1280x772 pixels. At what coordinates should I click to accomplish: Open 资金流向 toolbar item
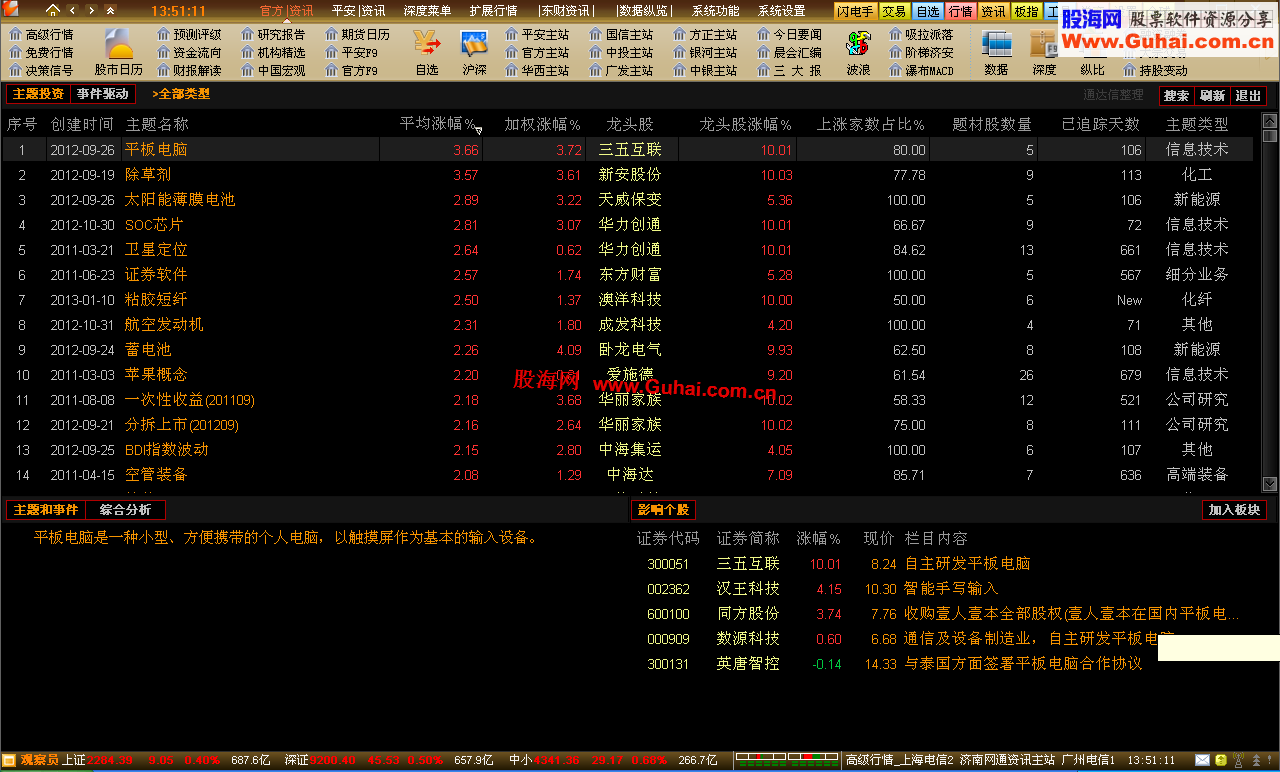coord(189,52)
